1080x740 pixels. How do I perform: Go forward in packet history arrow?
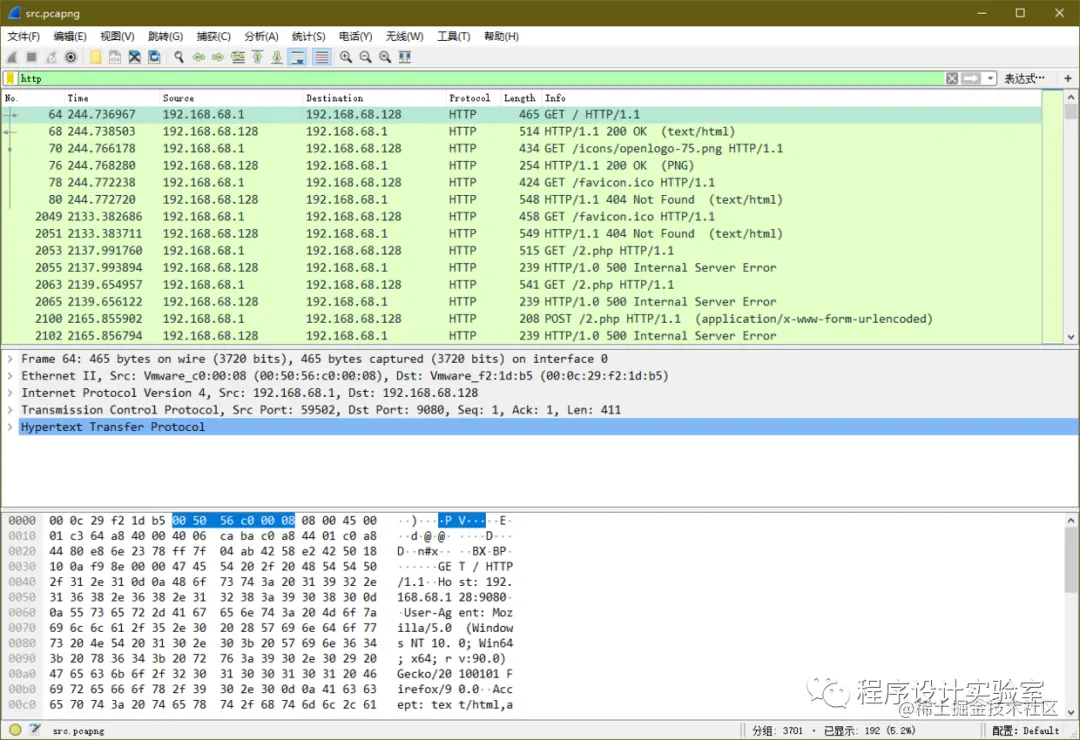pos(218,57)
